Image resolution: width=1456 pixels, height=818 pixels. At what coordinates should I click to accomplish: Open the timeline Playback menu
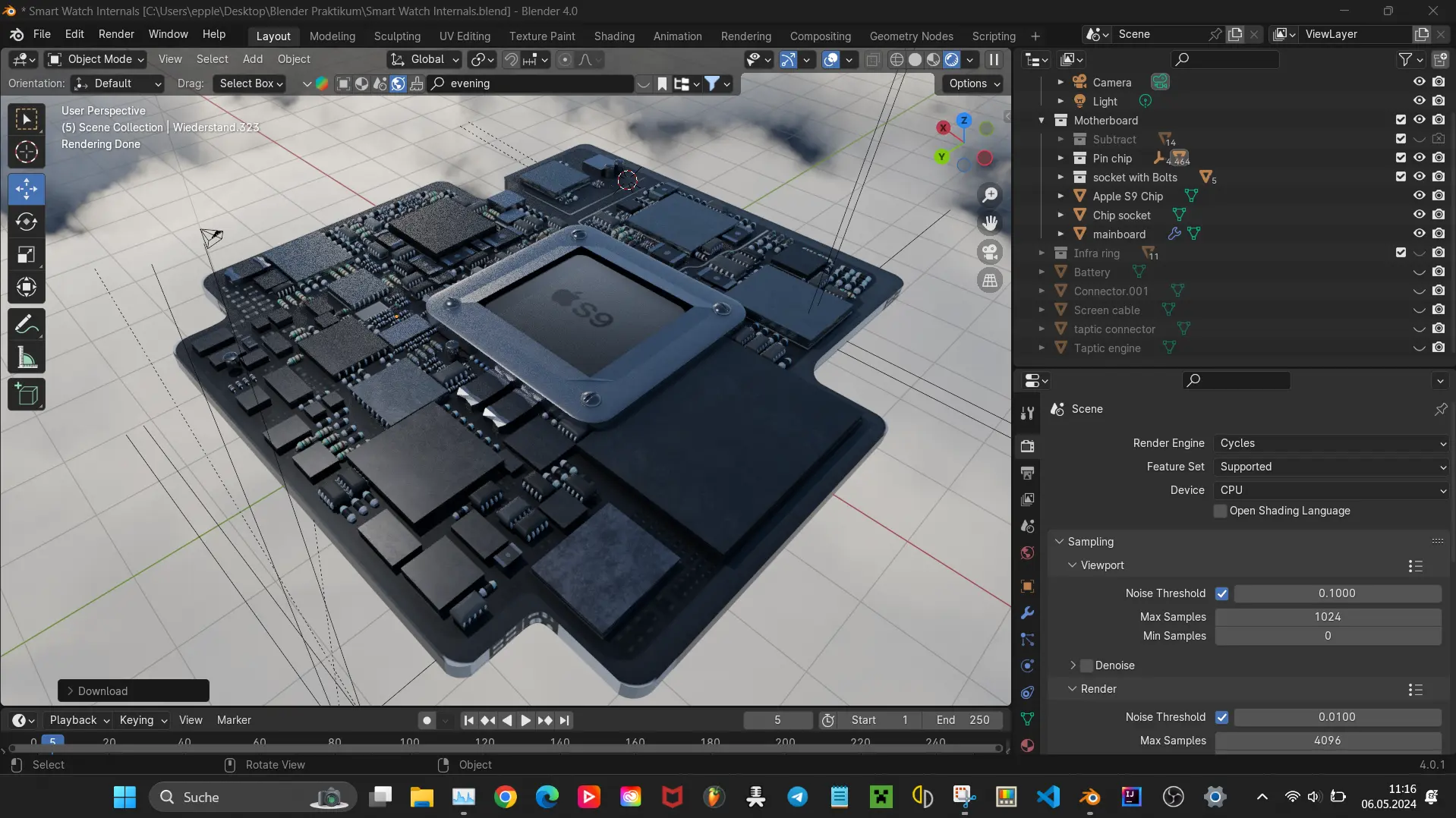click(x=79, y=720)
